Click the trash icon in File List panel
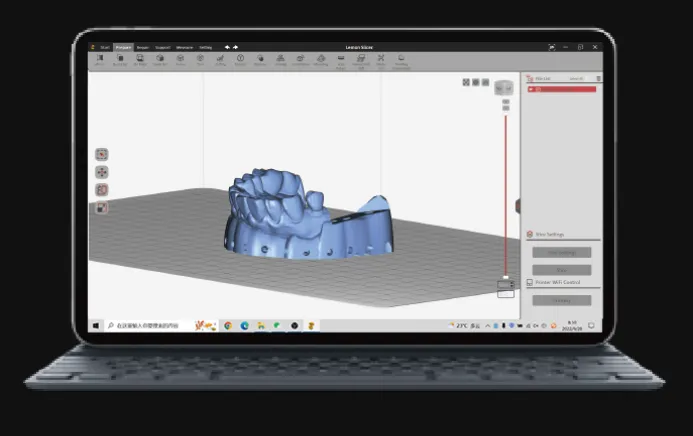 click(x=599, y=78)
